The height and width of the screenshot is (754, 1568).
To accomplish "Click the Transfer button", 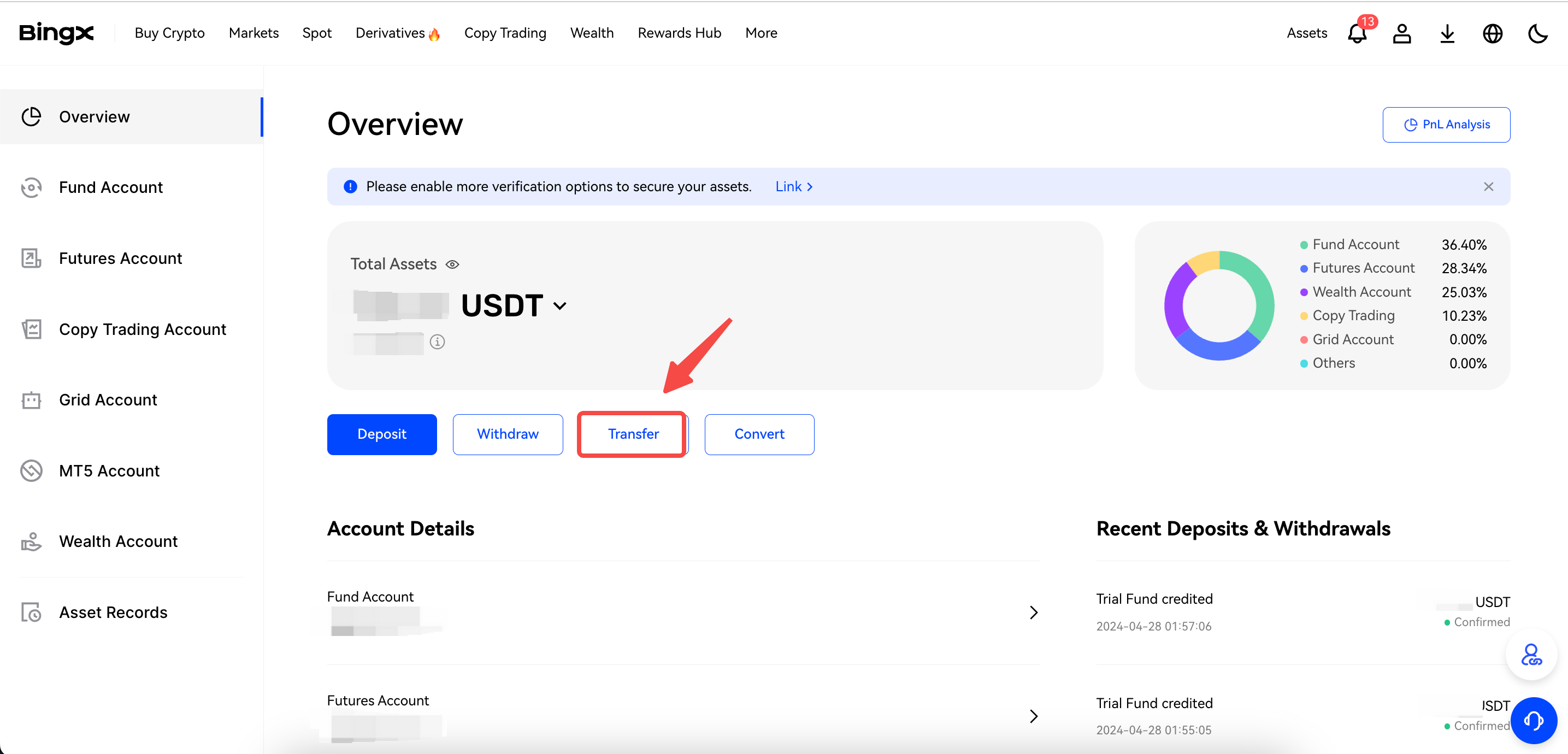I will click(633, 434).
